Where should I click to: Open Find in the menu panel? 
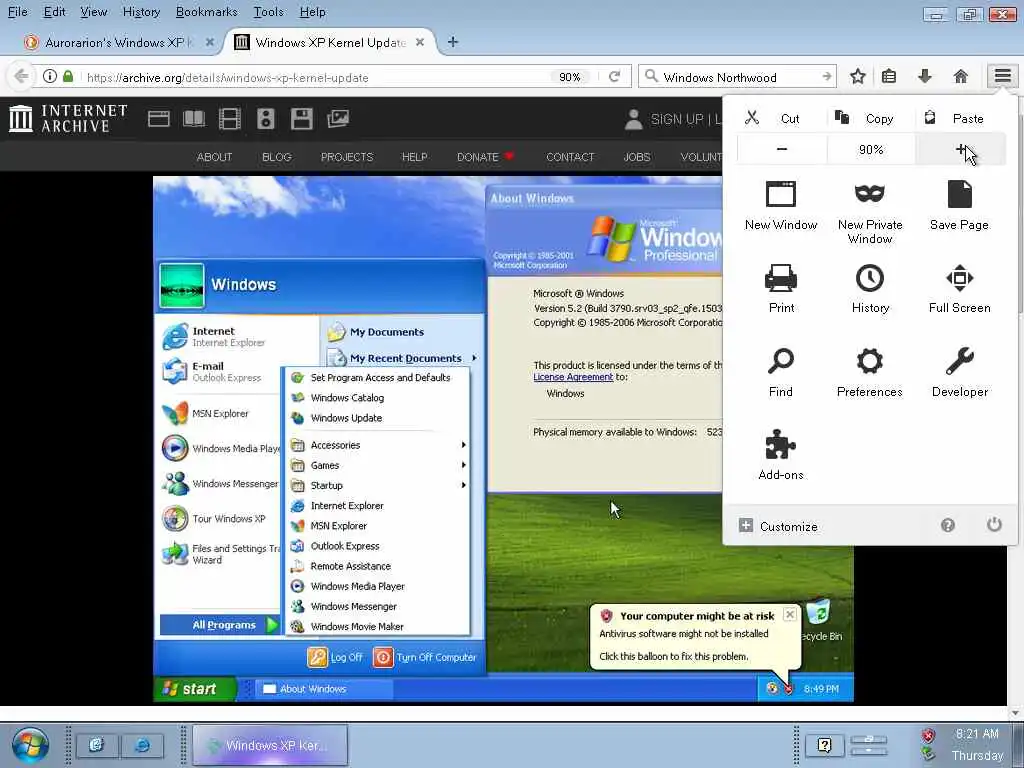[780, 372]
